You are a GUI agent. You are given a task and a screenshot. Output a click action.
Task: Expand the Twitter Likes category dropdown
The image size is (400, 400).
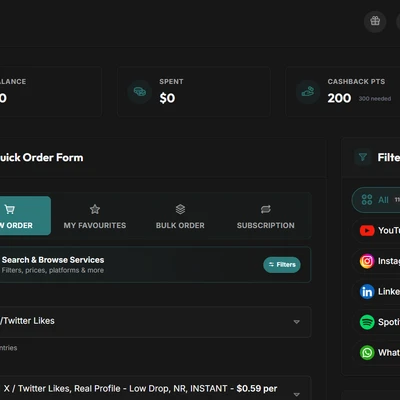155,322
